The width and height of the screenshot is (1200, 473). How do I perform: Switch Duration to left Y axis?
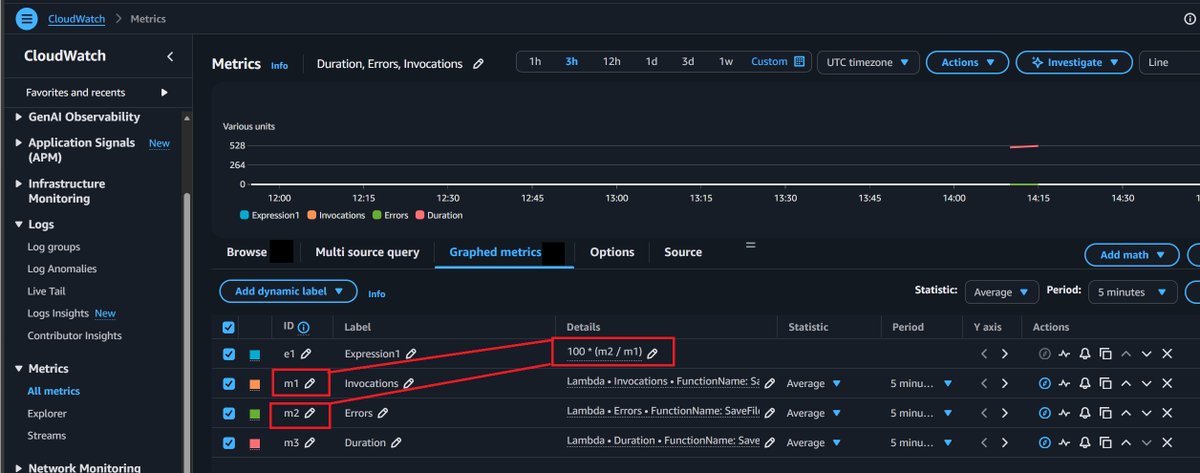point(984,442)
